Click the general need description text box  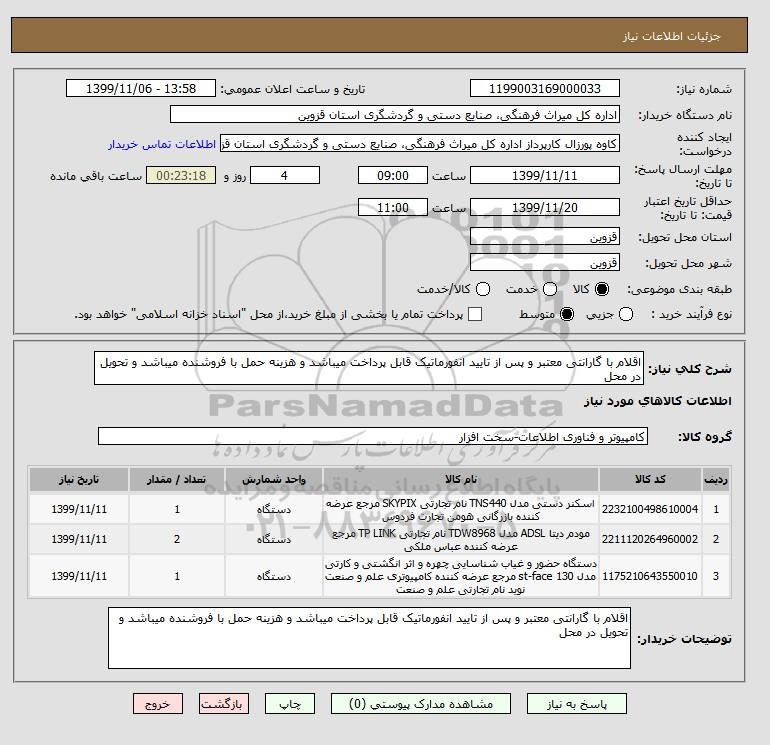pos(369,368)
